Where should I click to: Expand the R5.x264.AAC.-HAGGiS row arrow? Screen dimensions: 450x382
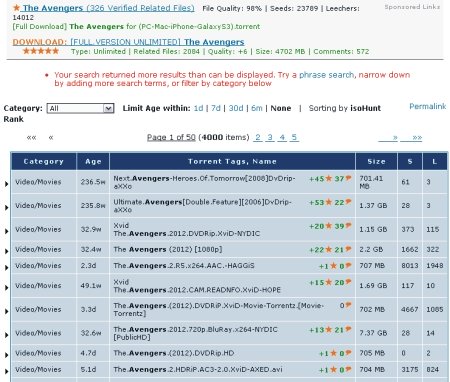[x=6, y=267]
